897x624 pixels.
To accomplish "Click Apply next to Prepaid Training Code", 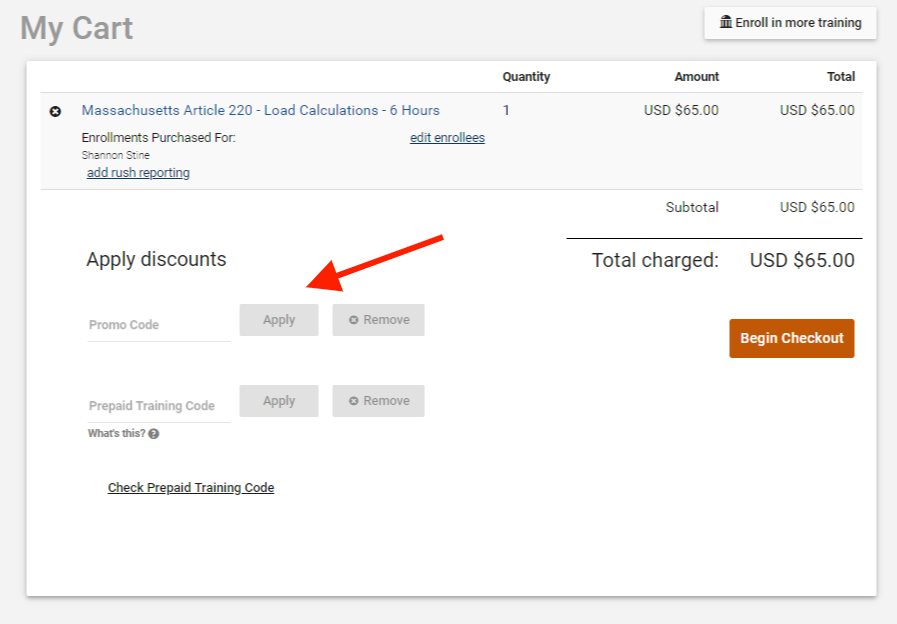I will pos(278,400).
